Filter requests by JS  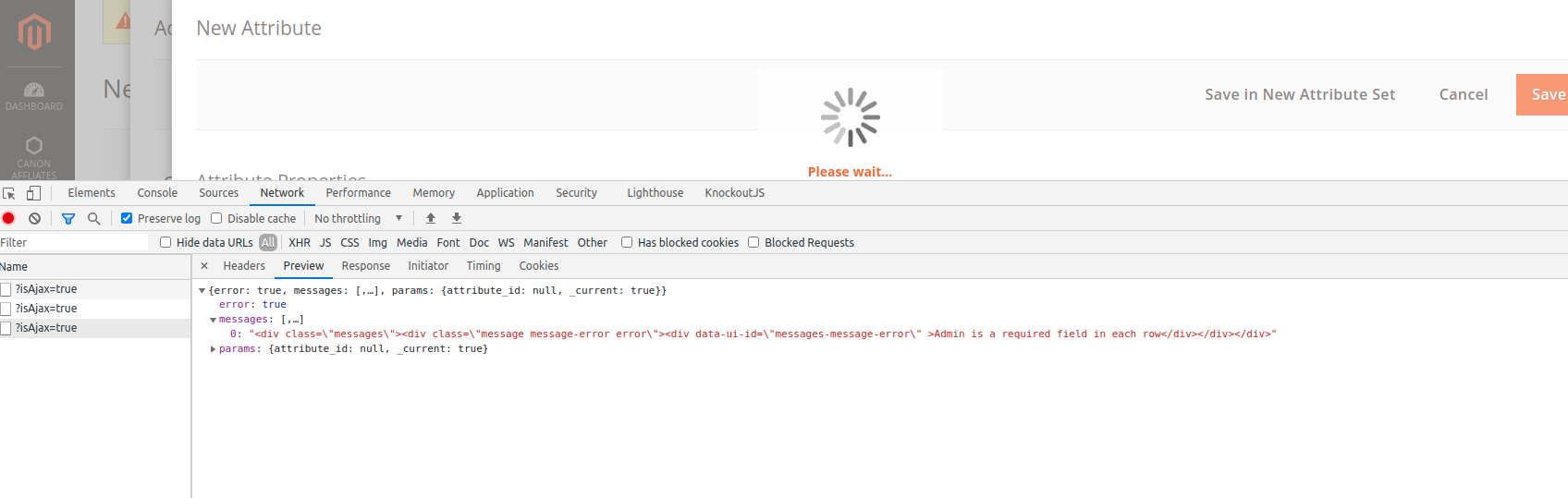click(325, 243)
